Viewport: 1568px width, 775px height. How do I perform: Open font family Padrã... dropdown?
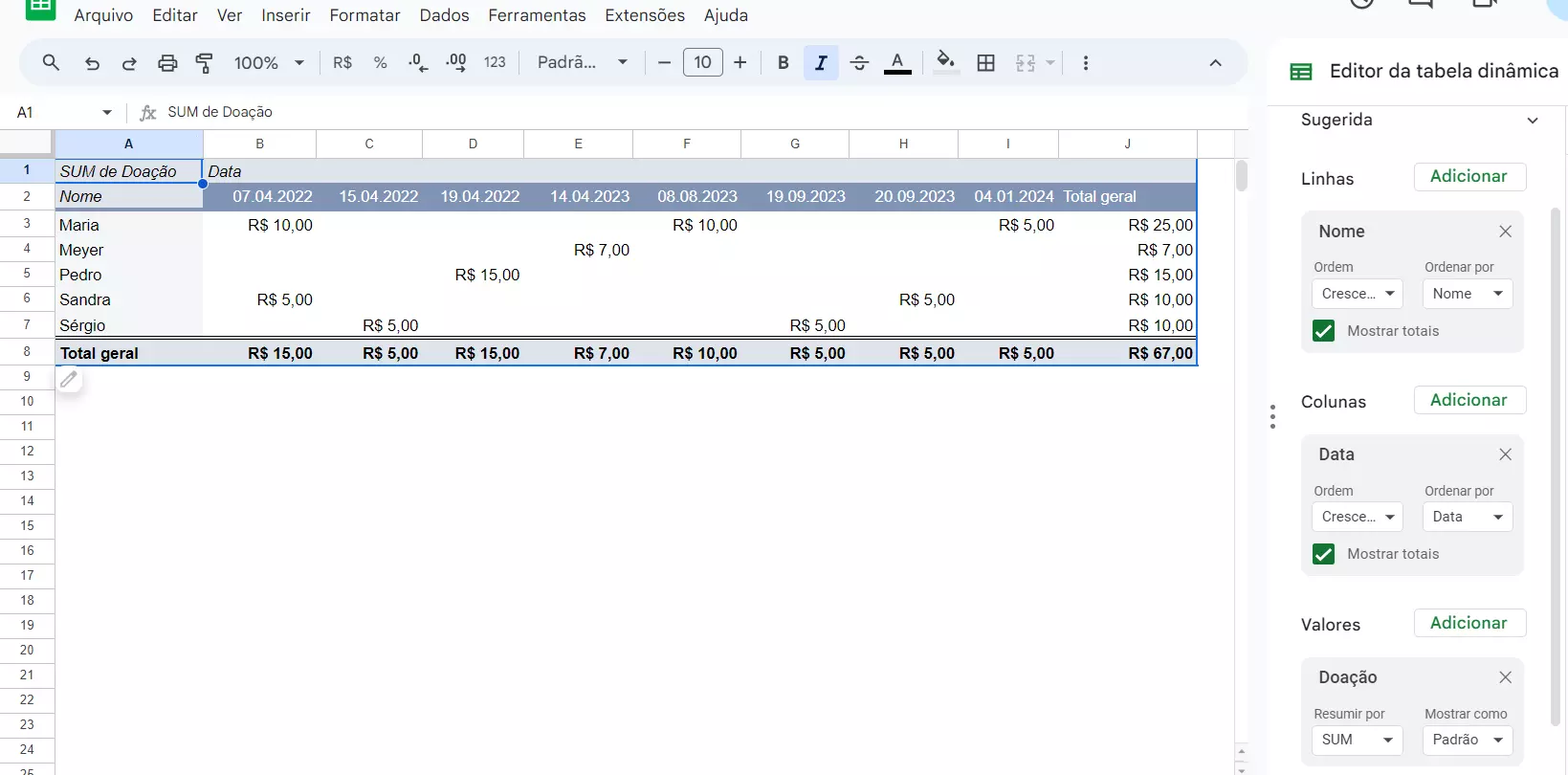pos(583,63)
